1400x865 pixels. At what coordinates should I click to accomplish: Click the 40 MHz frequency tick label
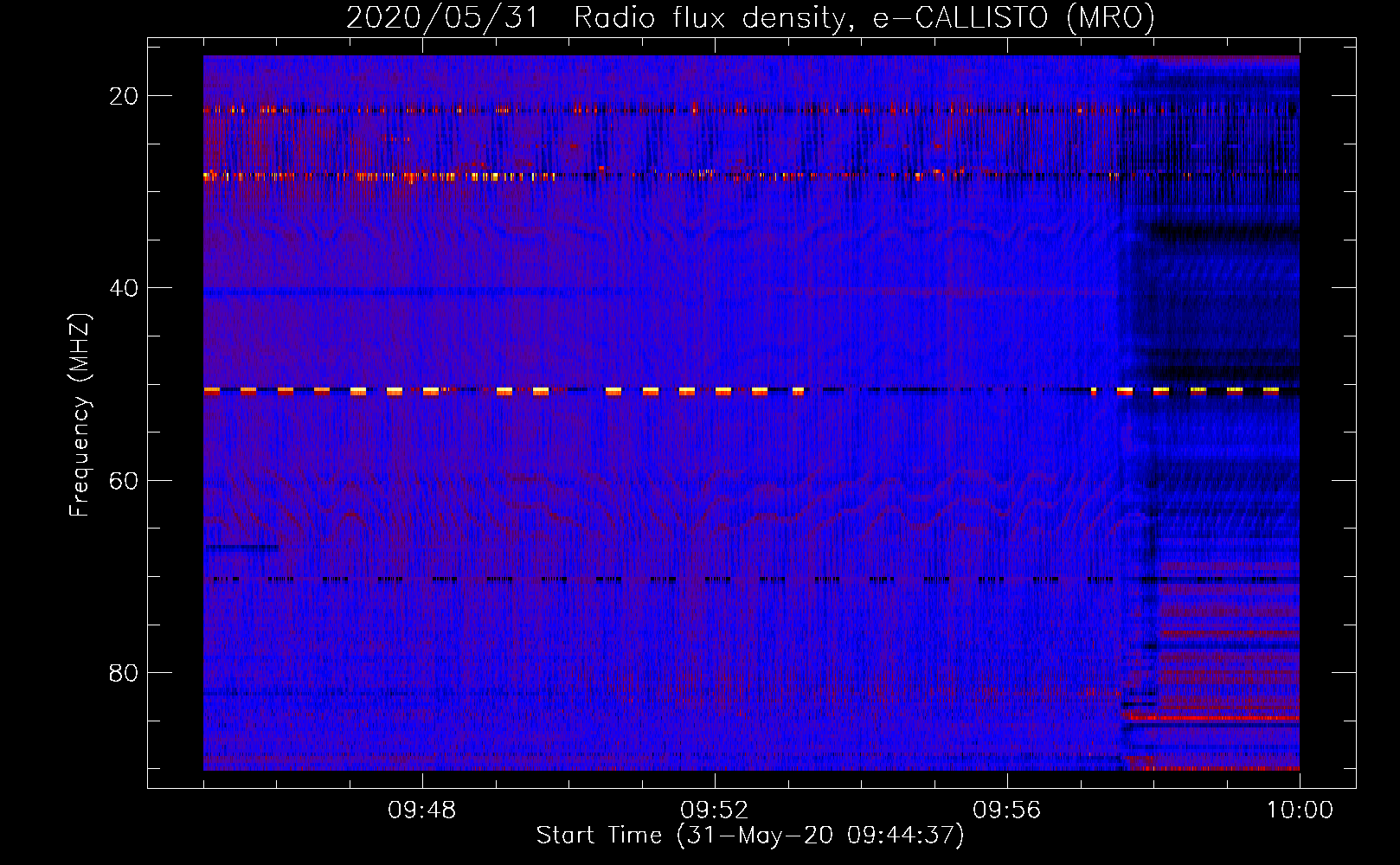click(124, 288)
